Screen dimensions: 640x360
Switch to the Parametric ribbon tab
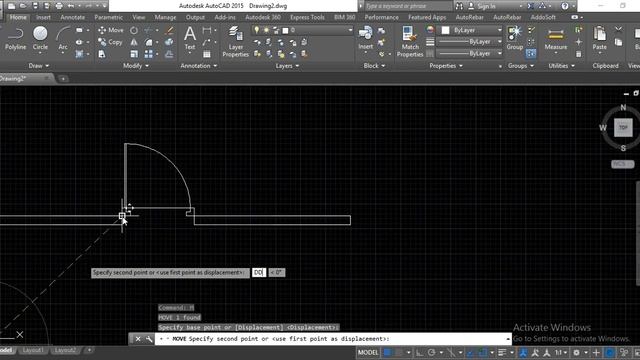click(x=109, y=17)
